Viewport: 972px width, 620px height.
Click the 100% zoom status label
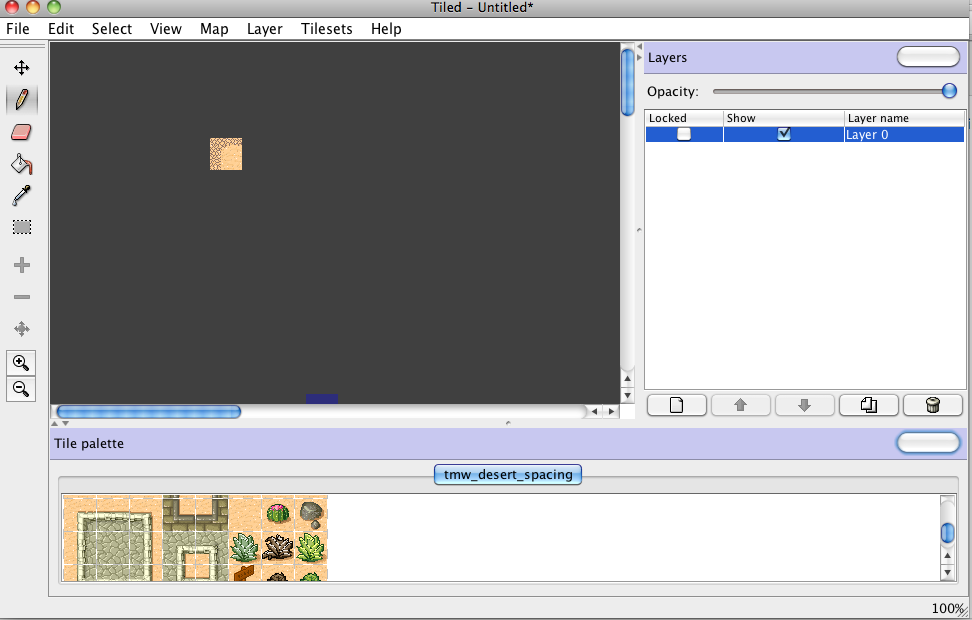pyautogui.click(x=948, y=609)
